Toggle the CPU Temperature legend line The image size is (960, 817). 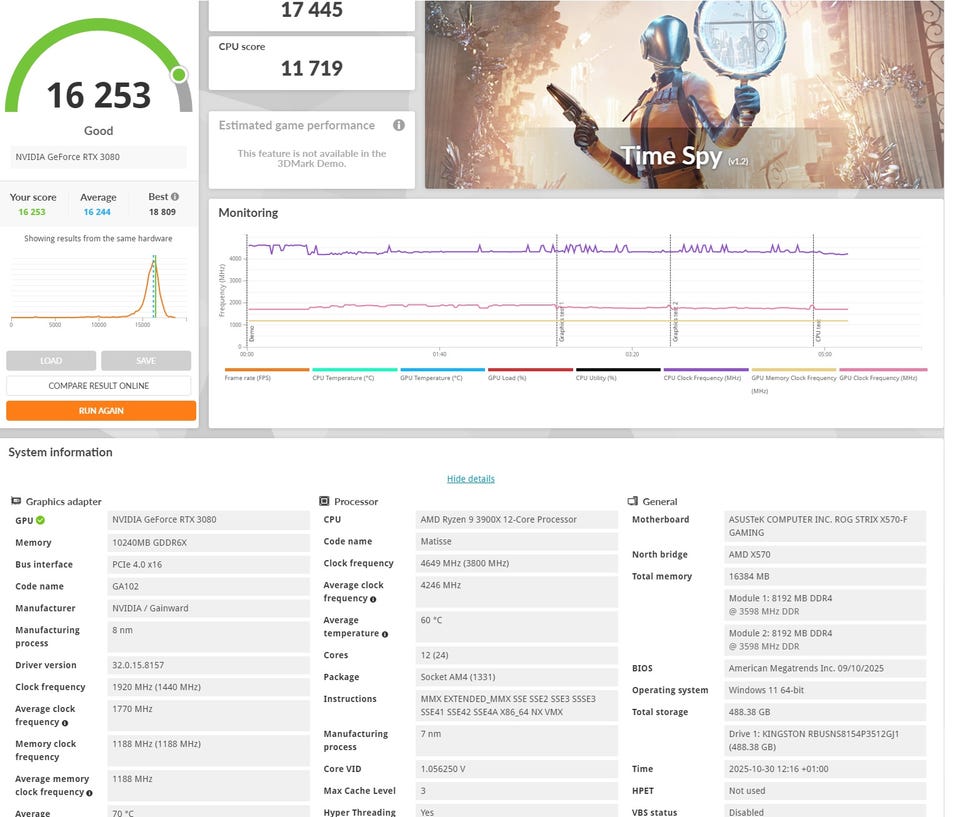tap(354, 374)
